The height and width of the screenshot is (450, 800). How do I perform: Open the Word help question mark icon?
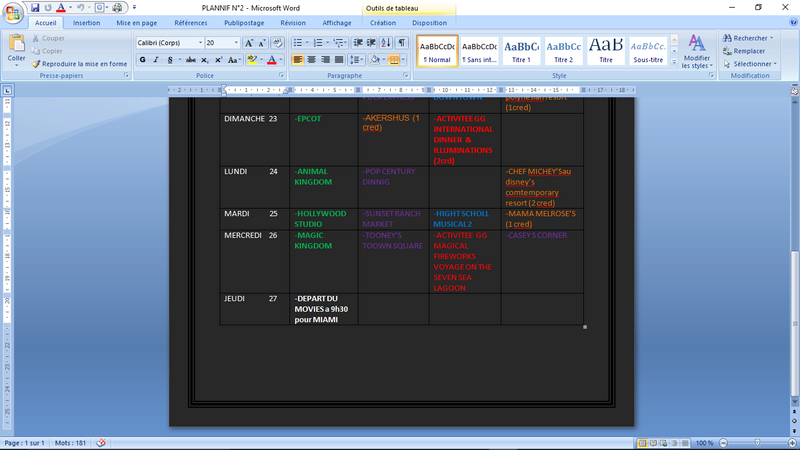pos(793,22)
